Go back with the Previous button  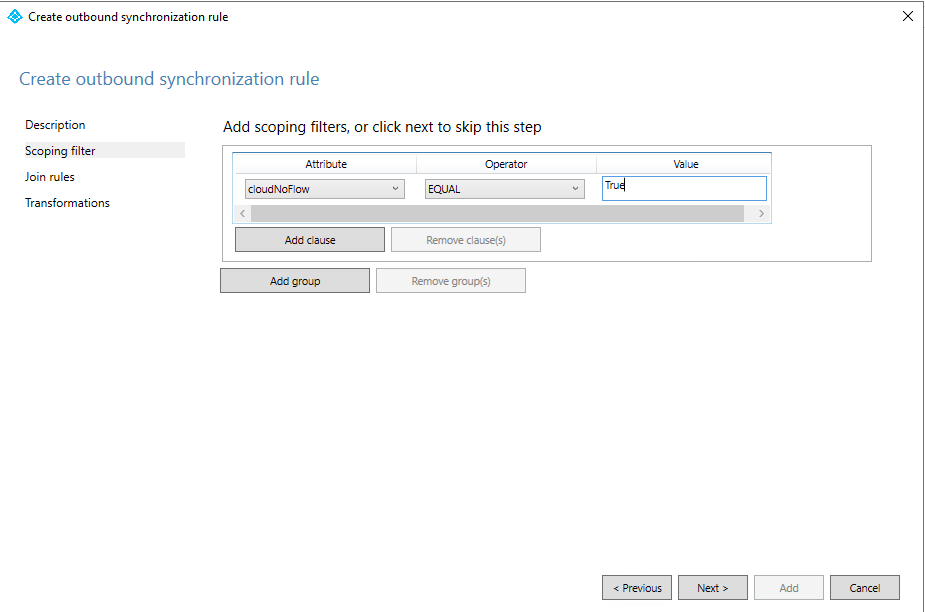tap(637, 588)
